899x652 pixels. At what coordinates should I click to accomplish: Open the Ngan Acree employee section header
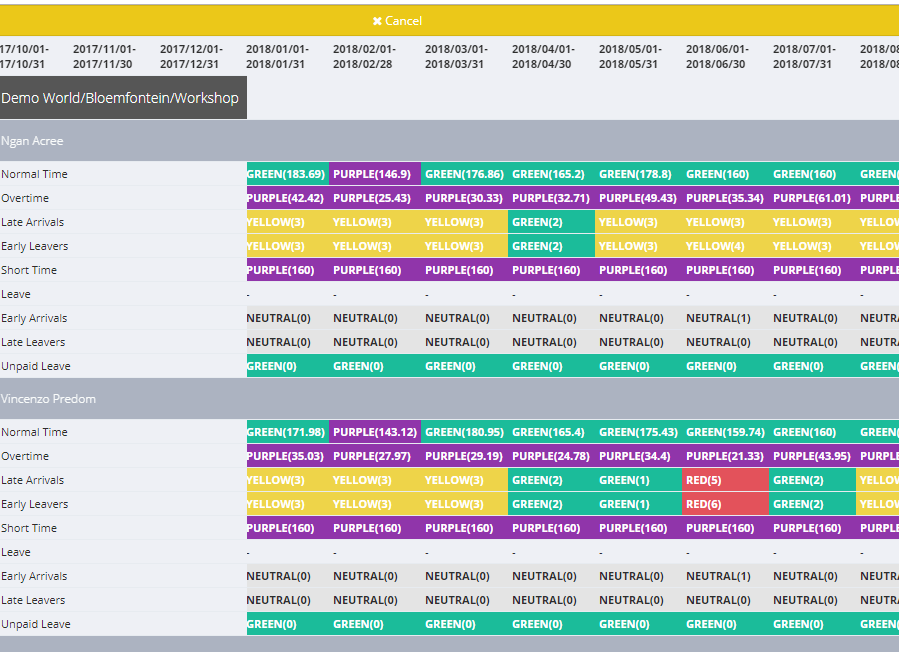pos(32,141)
